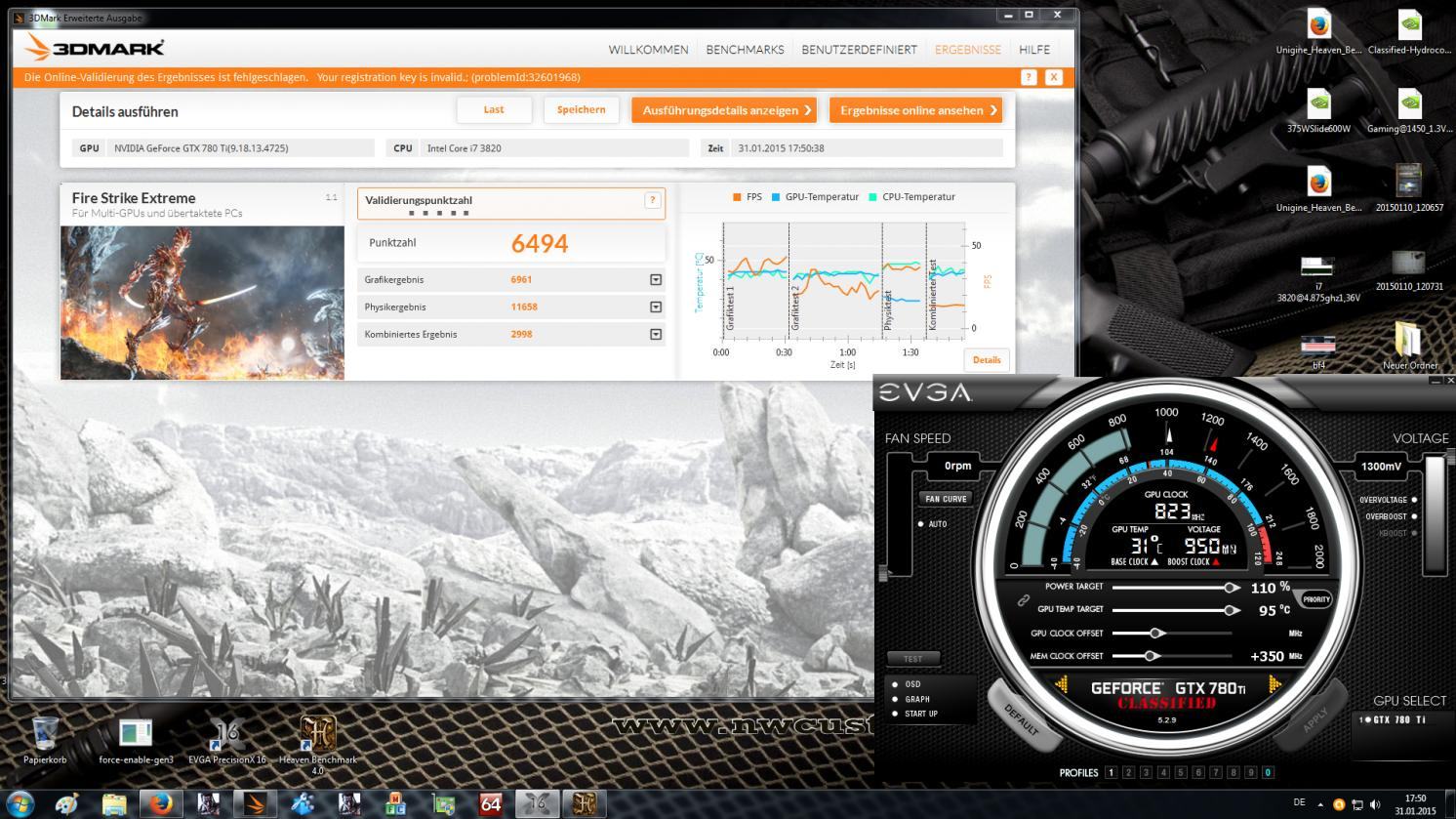The height and width of the screenshot is (819, 1456).
Task: Click the Speichern button
Action: point(582,110)
